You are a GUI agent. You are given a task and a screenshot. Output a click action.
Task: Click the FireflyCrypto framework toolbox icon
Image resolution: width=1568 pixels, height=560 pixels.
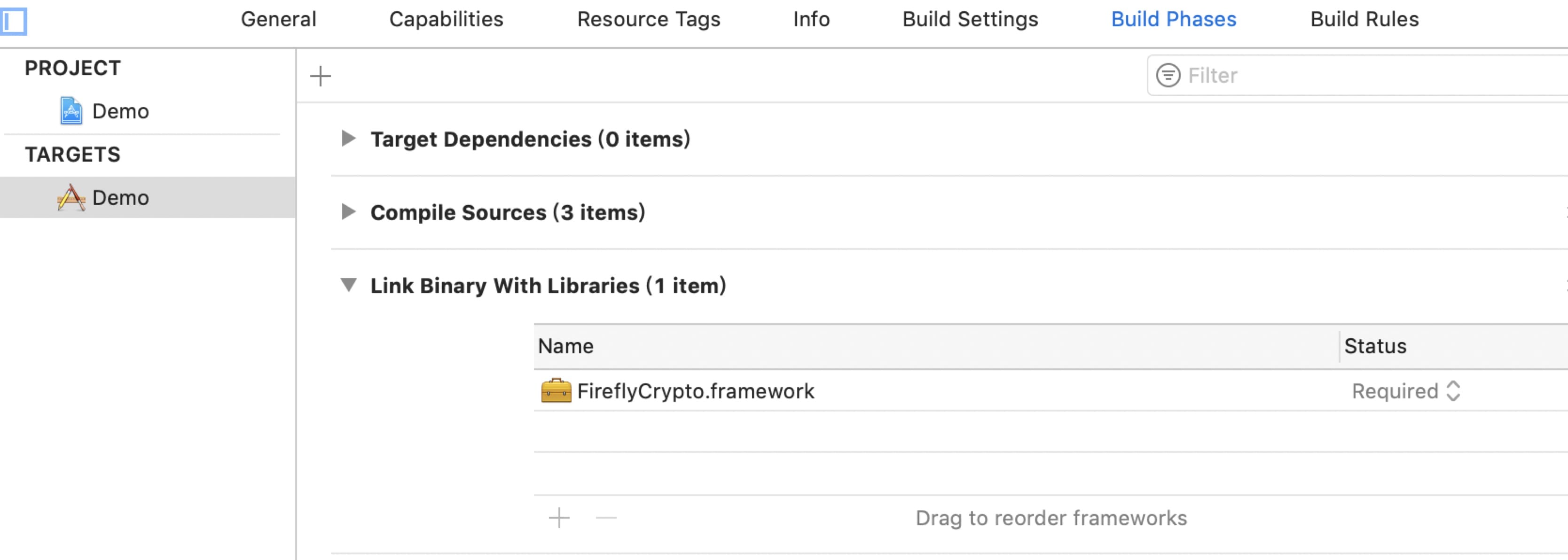coord(556,391)
